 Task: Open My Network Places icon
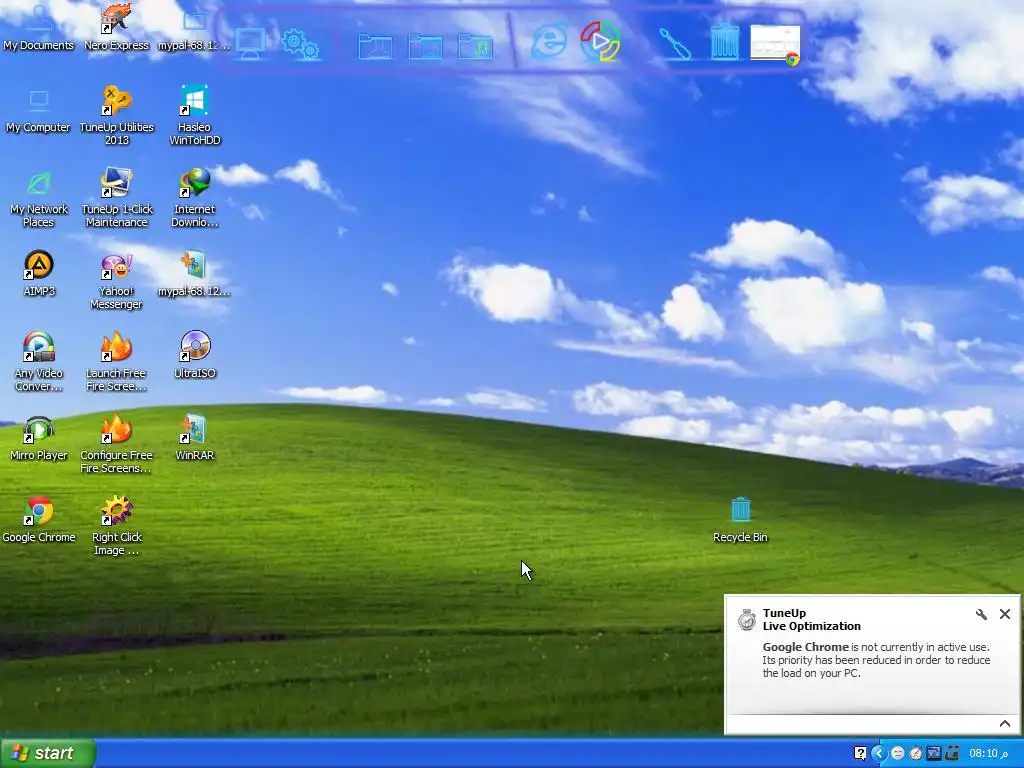pos(39,198)
